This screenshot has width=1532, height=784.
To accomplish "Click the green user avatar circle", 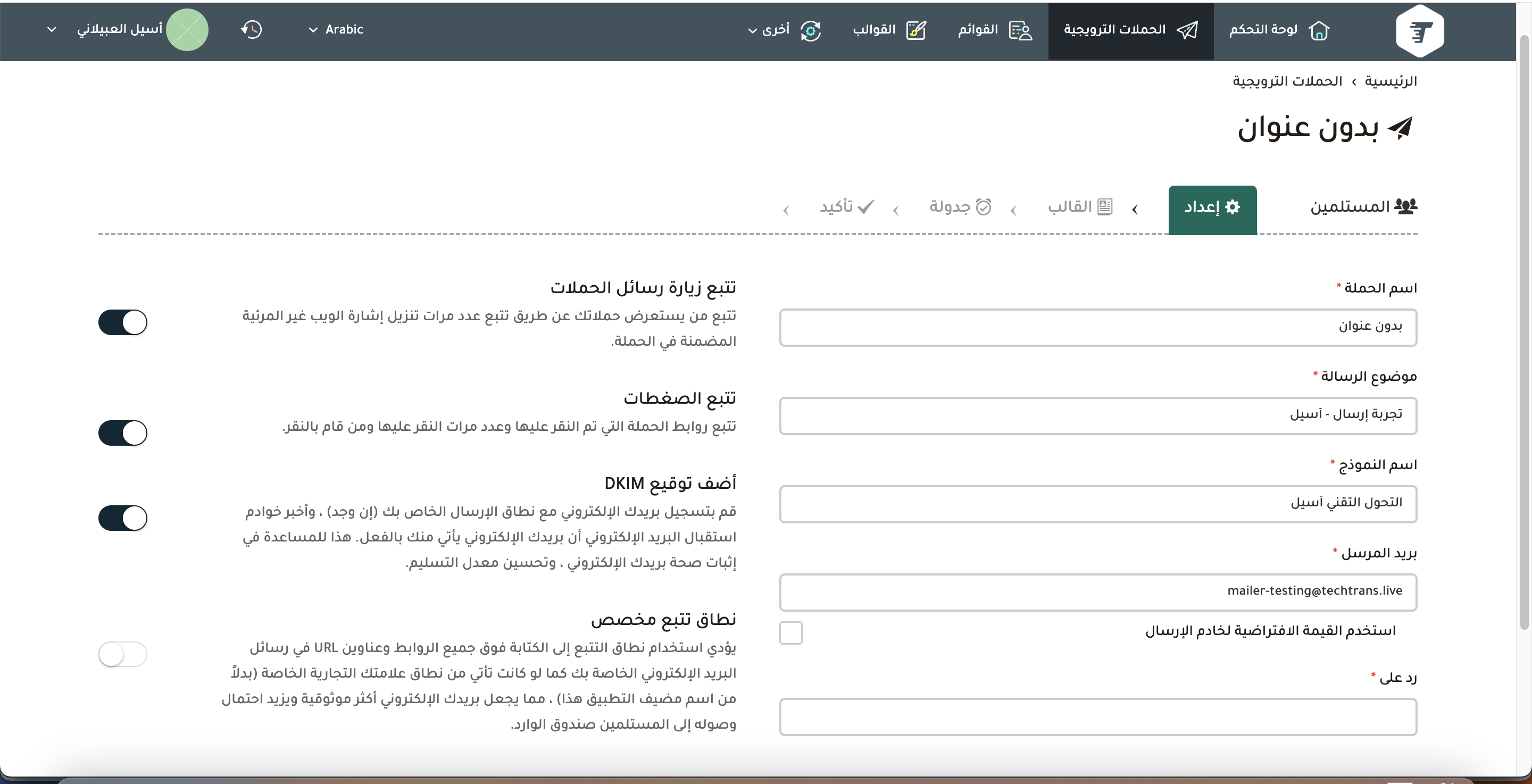I will (x=187, y=30).
